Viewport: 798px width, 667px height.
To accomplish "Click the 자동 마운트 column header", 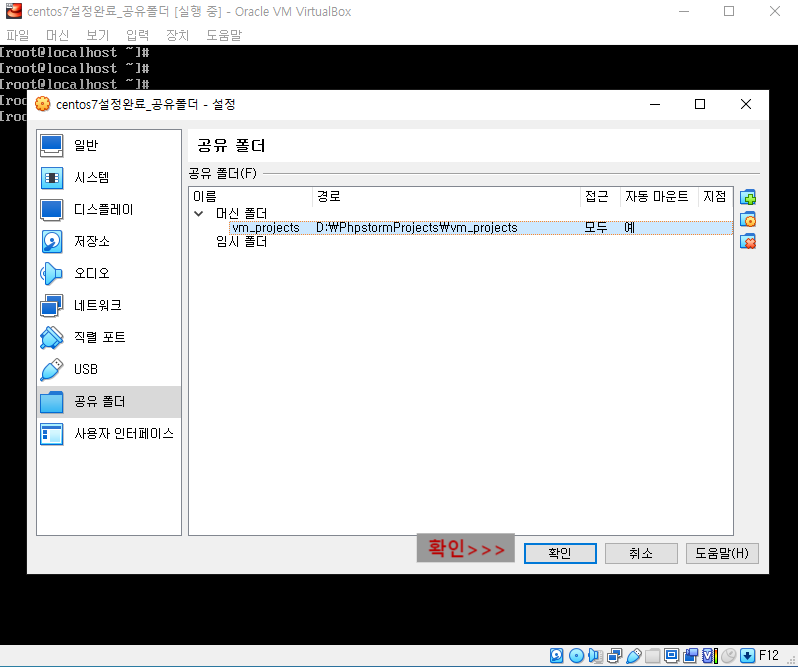I will [x=659, y=196].
